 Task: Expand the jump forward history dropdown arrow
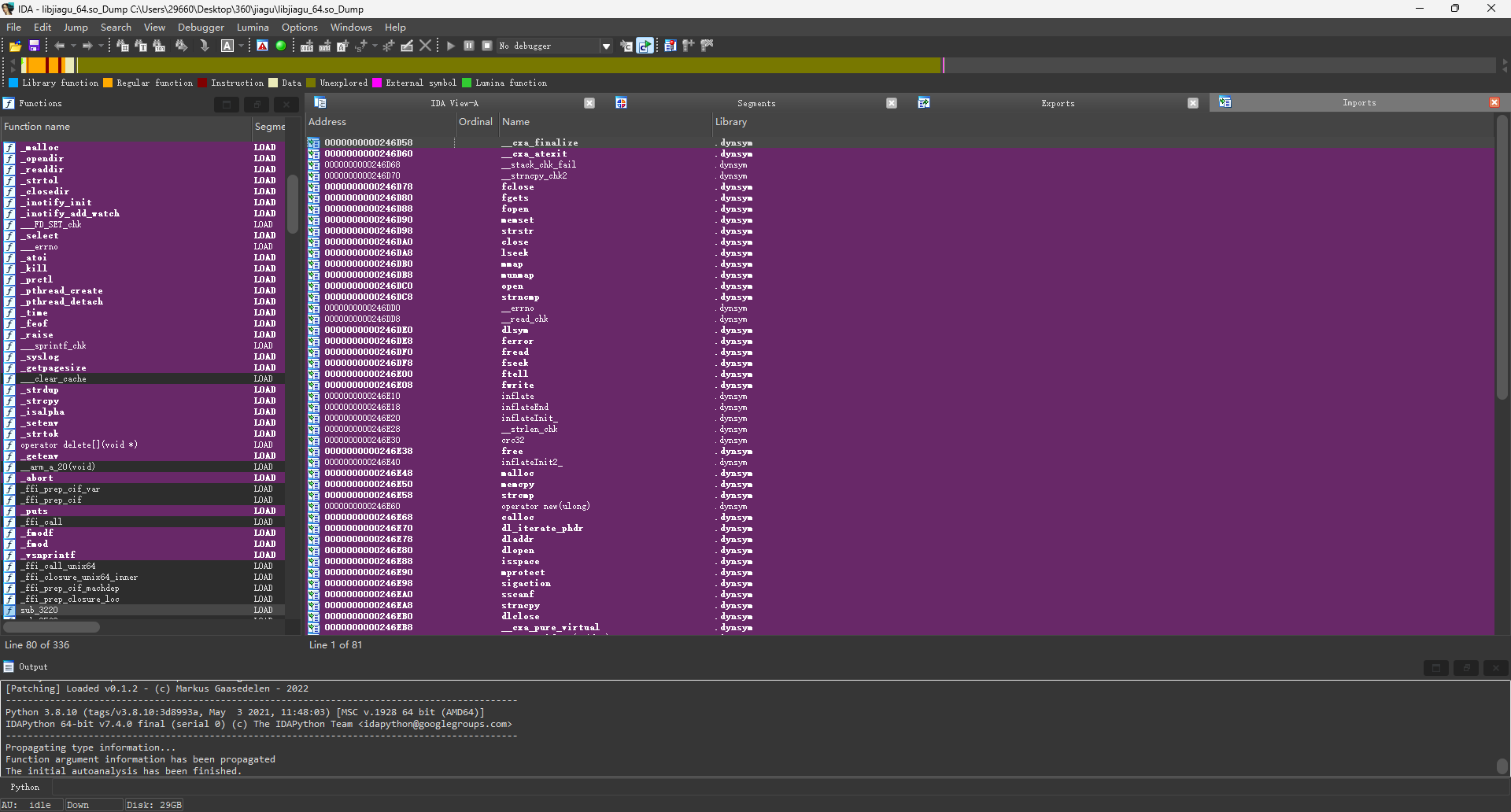point(101,46)
